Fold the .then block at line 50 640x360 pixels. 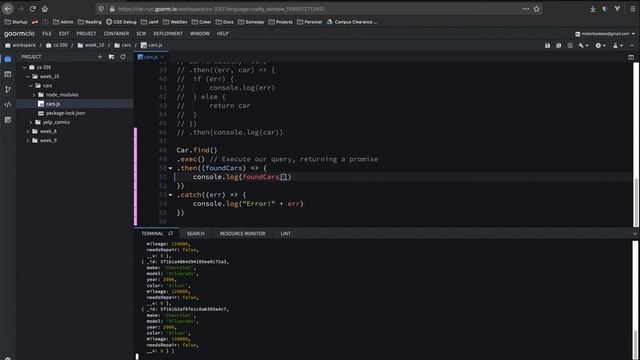pyautogui.click(x=171, y=168)
